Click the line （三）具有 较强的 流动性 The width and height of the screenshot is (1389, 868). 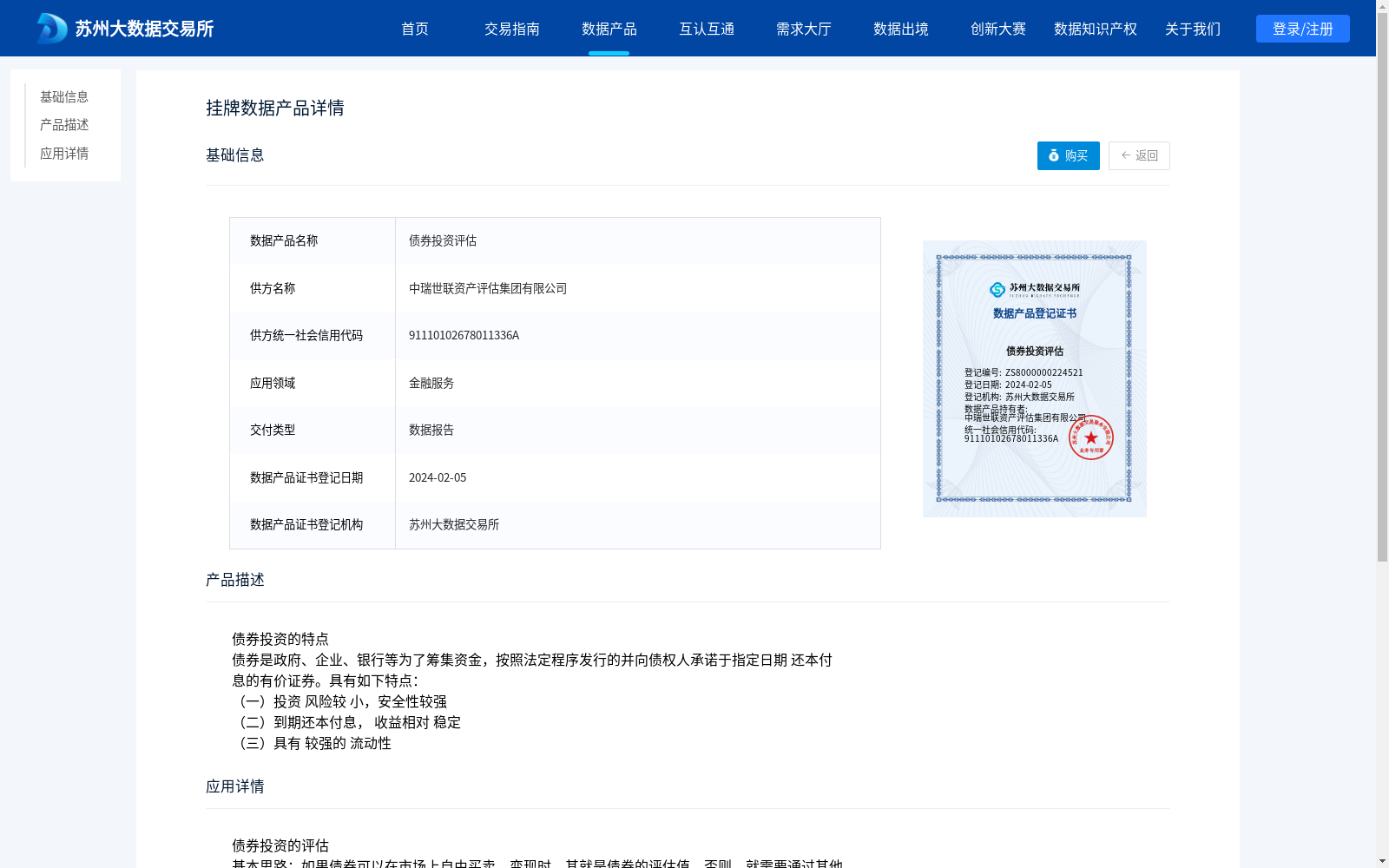[313, 743]
